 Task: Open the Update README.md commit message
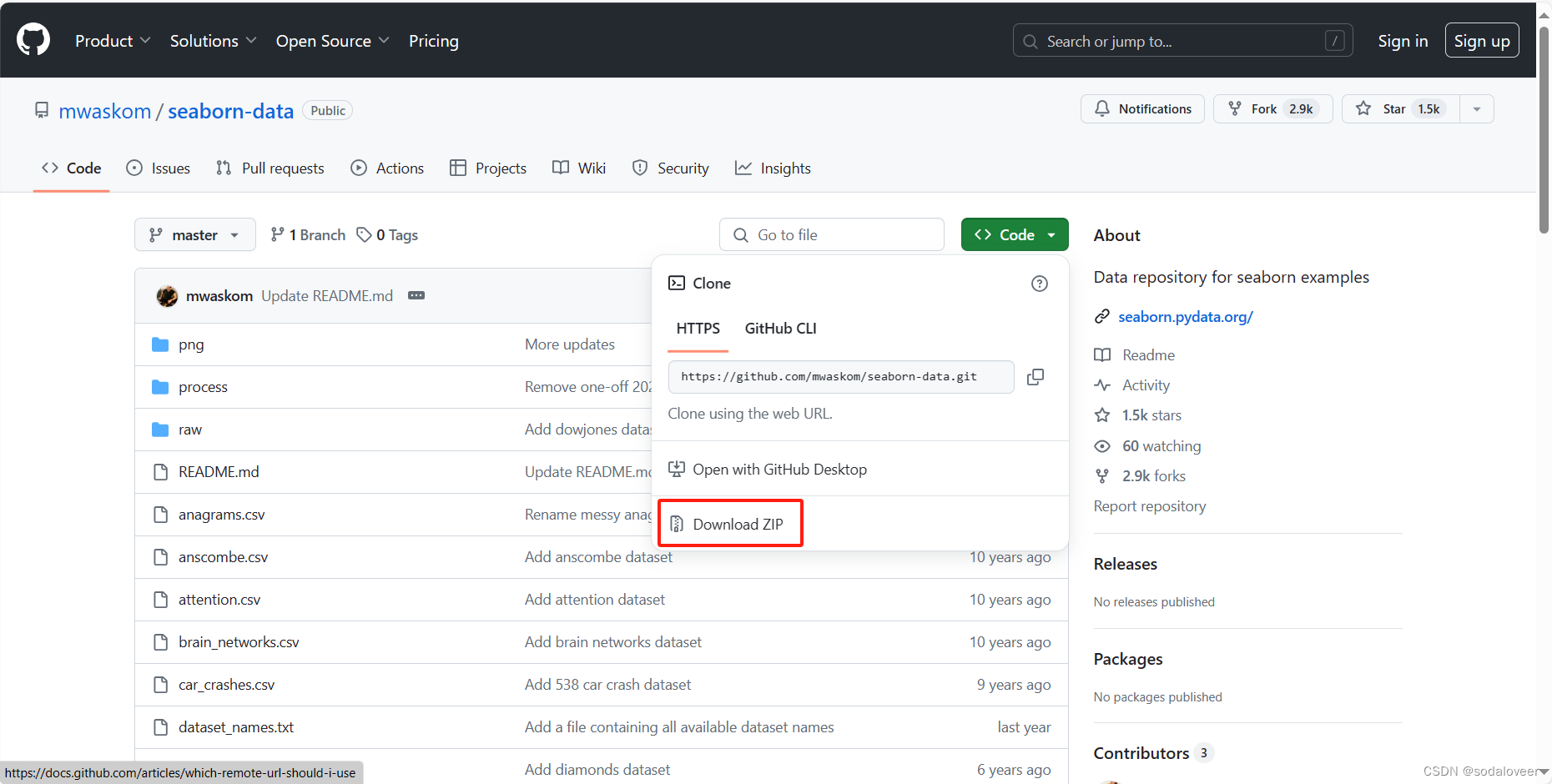tap(327, 296)
